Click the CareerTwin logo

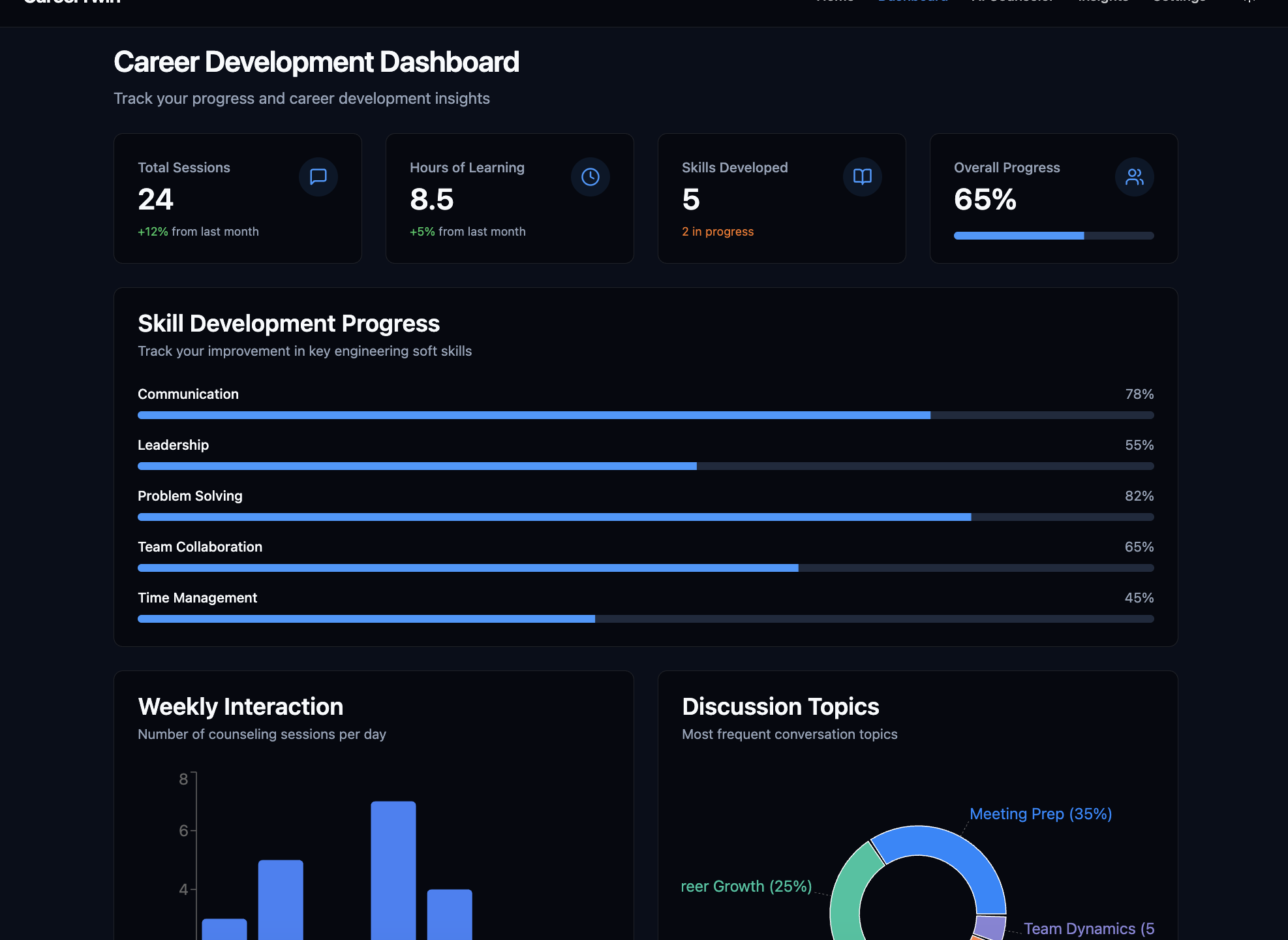coord(72,3)
